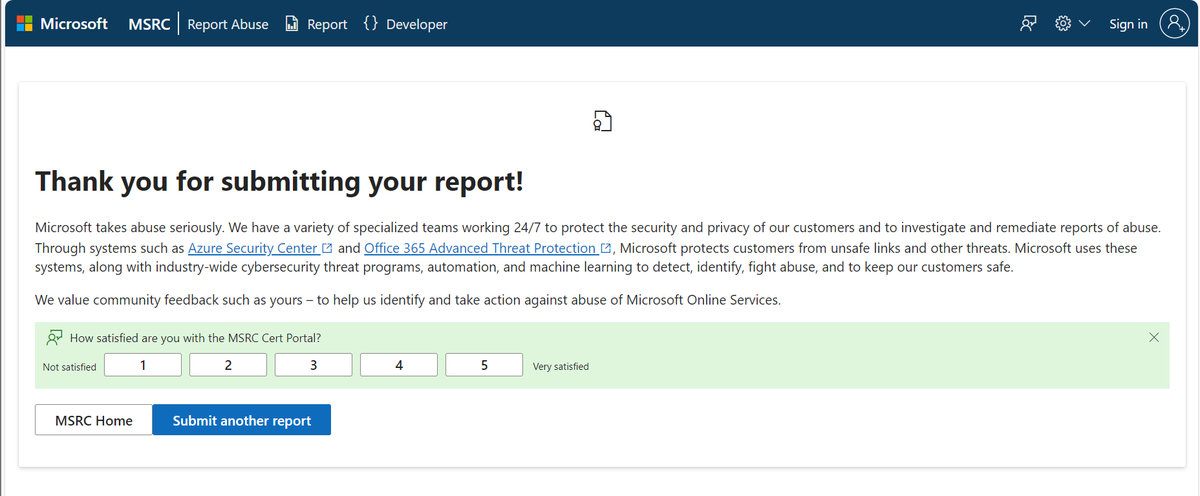Rate satisfaction as 2
Viewport: 1200px width, 496px height.
coord(228,365)
